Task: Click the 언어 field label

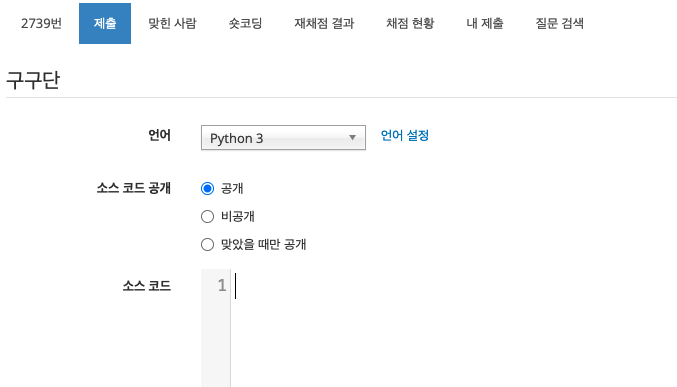Action: coord(160,135)
